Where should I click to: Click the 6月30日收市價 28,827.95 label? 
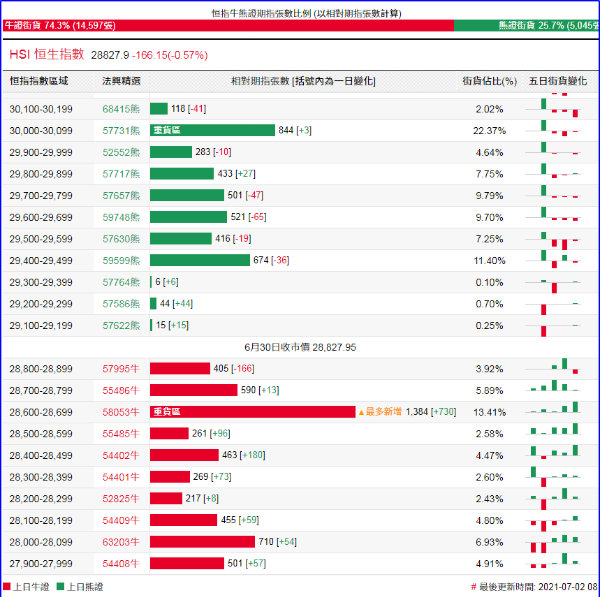click(x=300, y=347)
